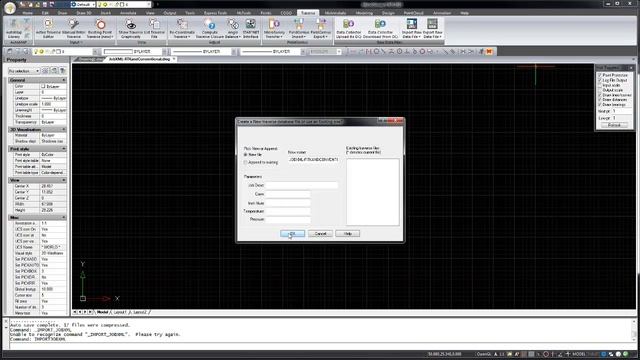Click the Job Descr input field
The width and height of the screenshot is (640, 360).
click(x=301, y=185)
